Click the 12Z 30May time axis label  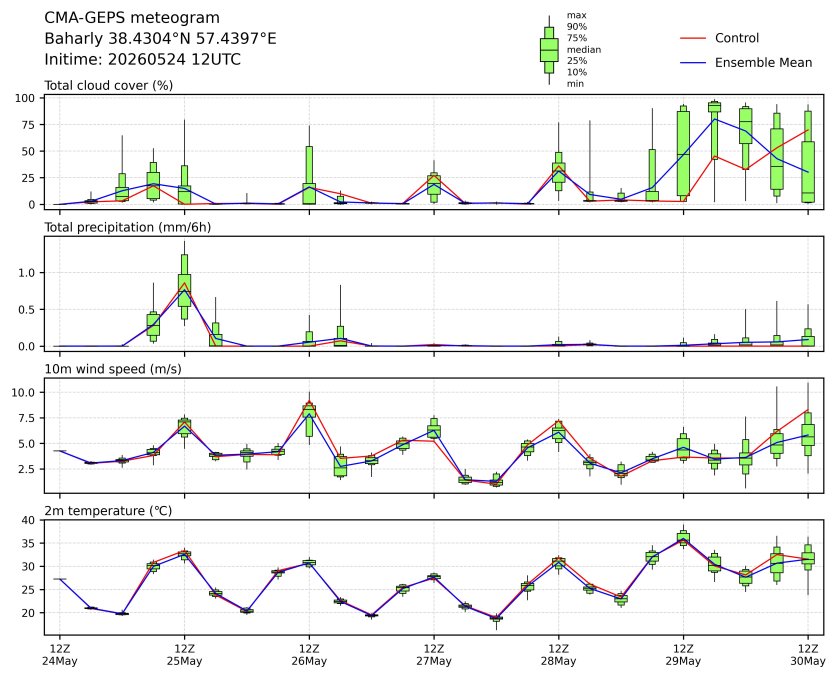pyautogui.click(x=808, y=655)
